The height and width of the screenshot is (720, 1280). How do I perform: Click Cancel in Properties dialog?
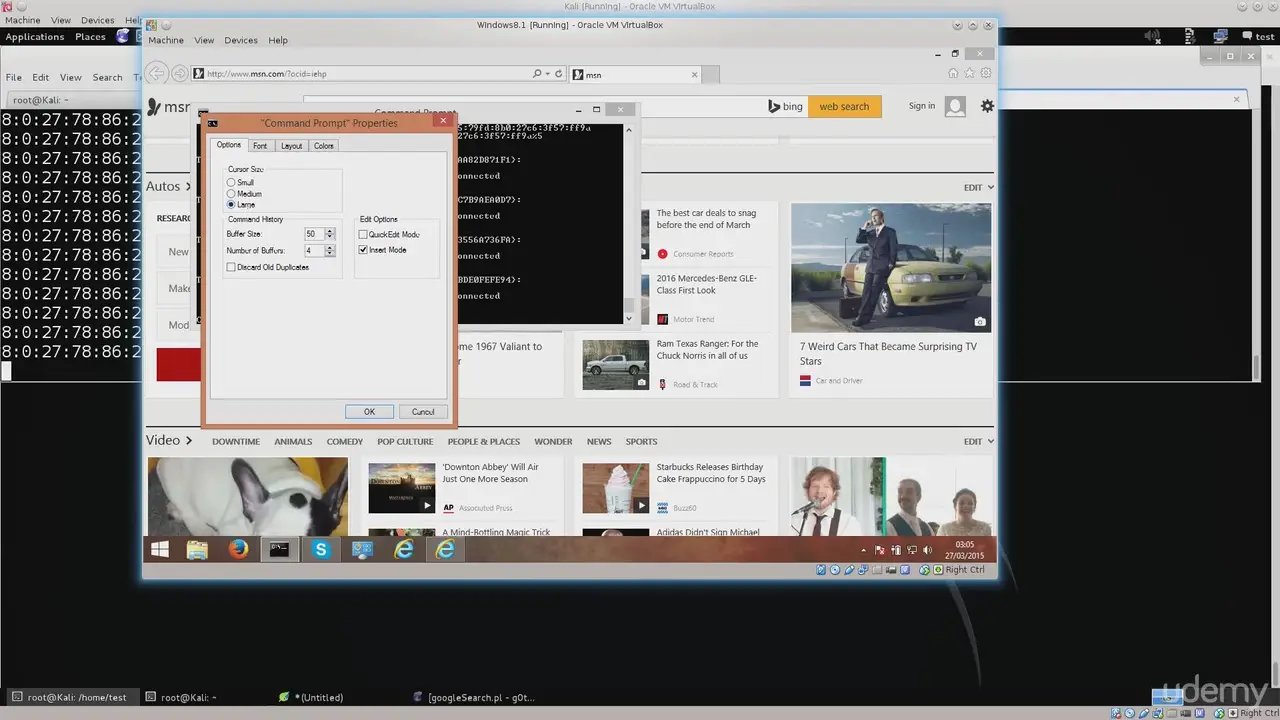(x=423, y=412)
